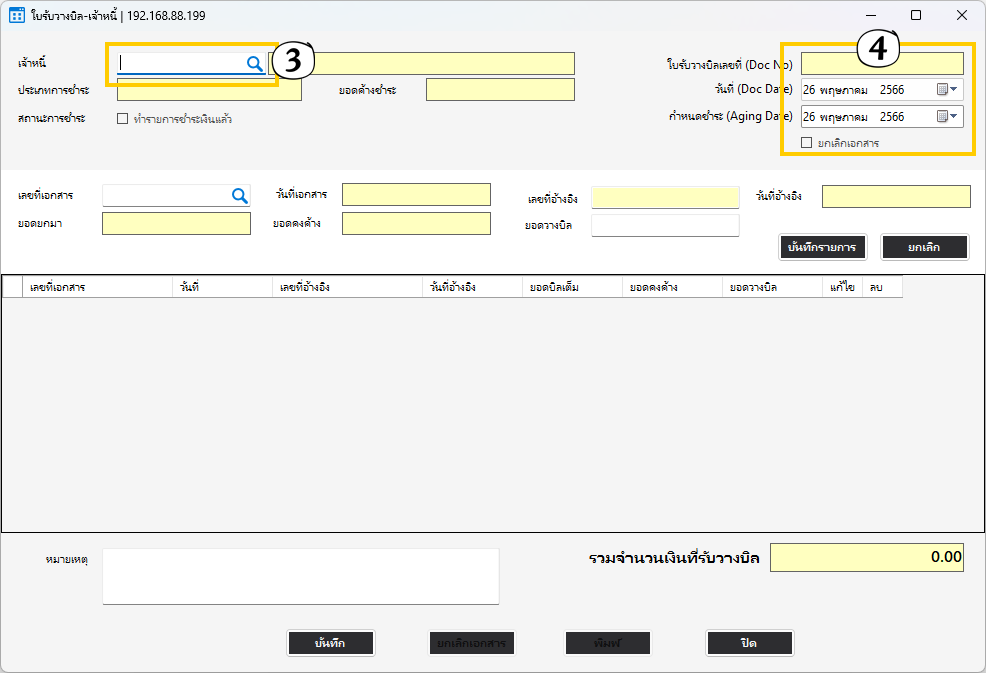Expand the Aging Date dropdown arrow

pyautogui.click(x=954, y=117)
